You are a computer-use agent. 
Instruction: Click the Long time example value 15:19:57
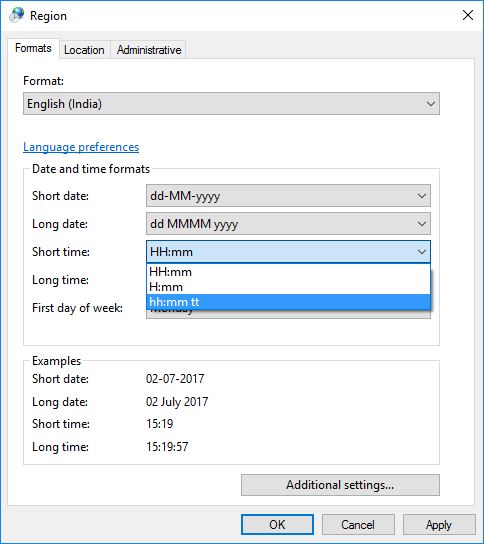click(x=167, y=447)
